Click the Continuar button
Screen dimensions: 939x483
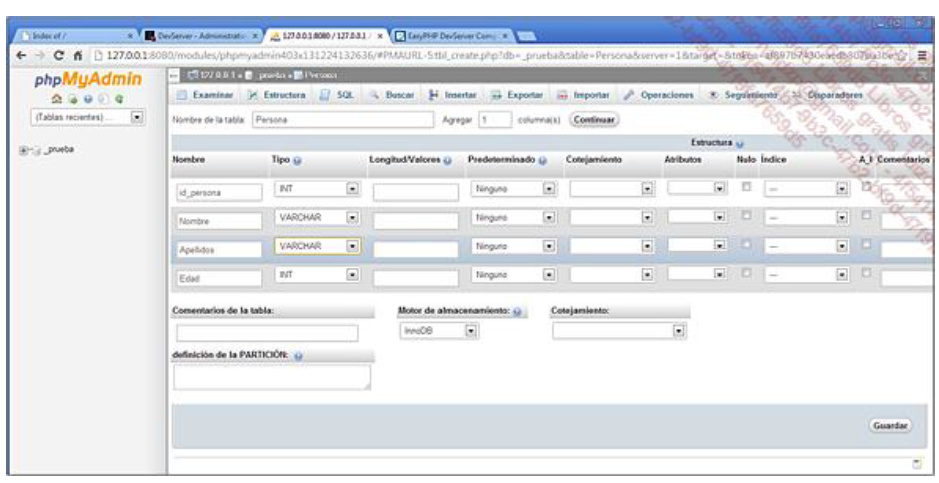[594, 120]
